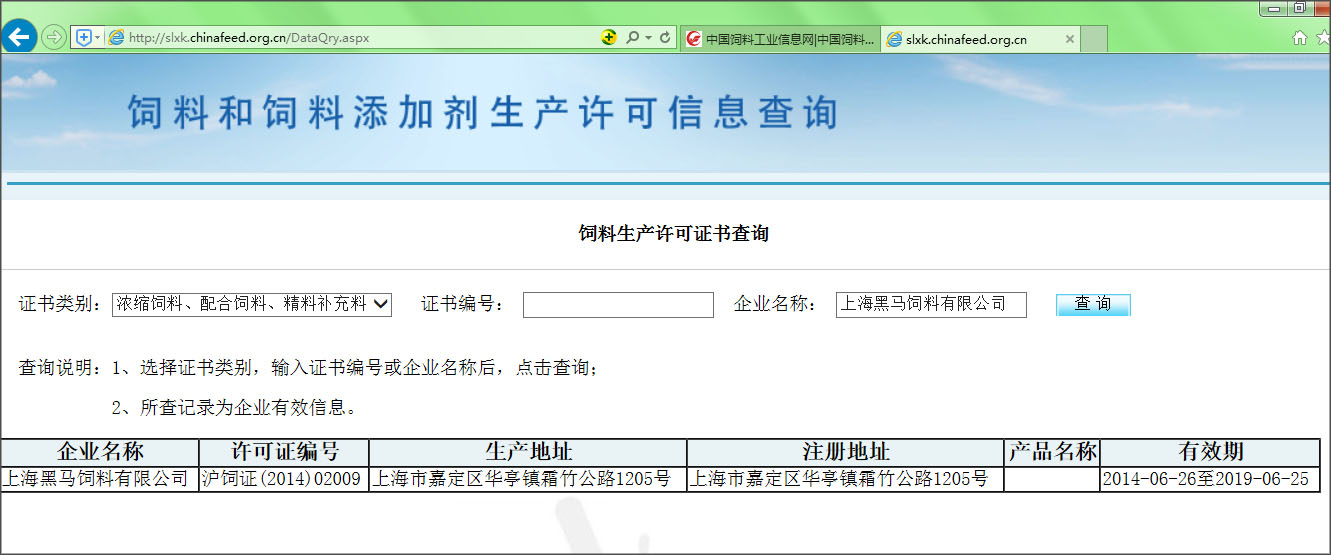Viewport: 1331px width, 555px height.
Task: Refresh the page with the reload icon
Action: [666, 38]
